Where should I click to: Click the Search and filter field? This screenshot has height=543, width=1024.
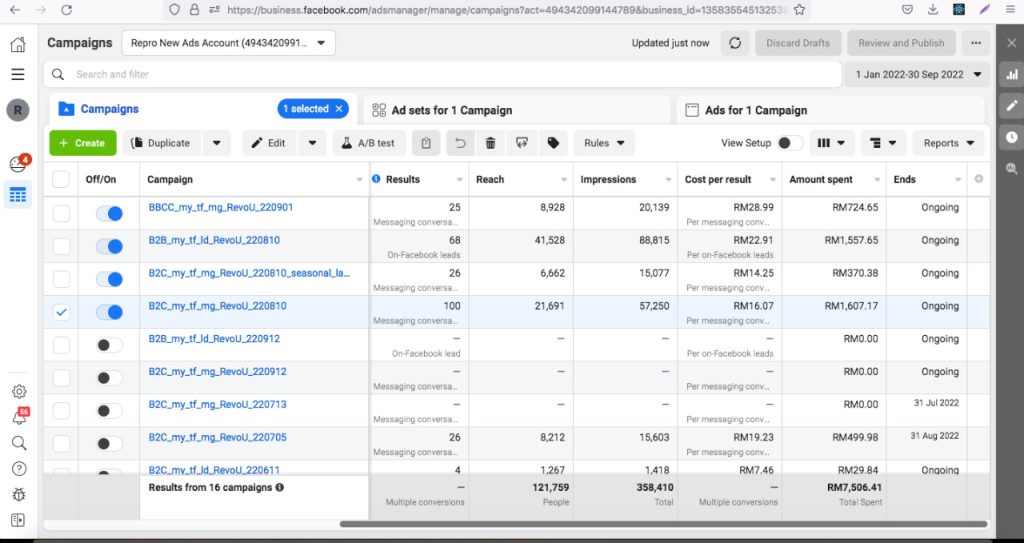pos(443,74)
